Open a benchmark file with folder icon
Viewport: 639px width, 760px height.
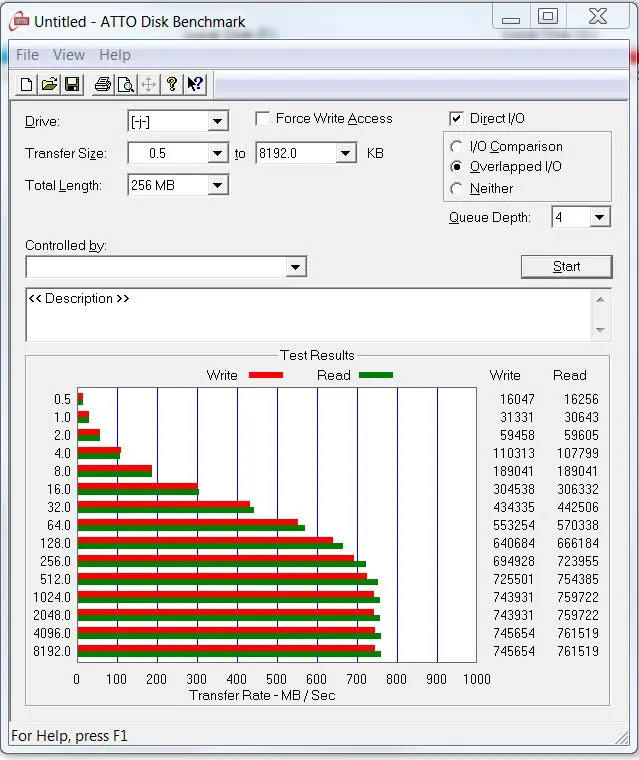click(x=49, y=84)
